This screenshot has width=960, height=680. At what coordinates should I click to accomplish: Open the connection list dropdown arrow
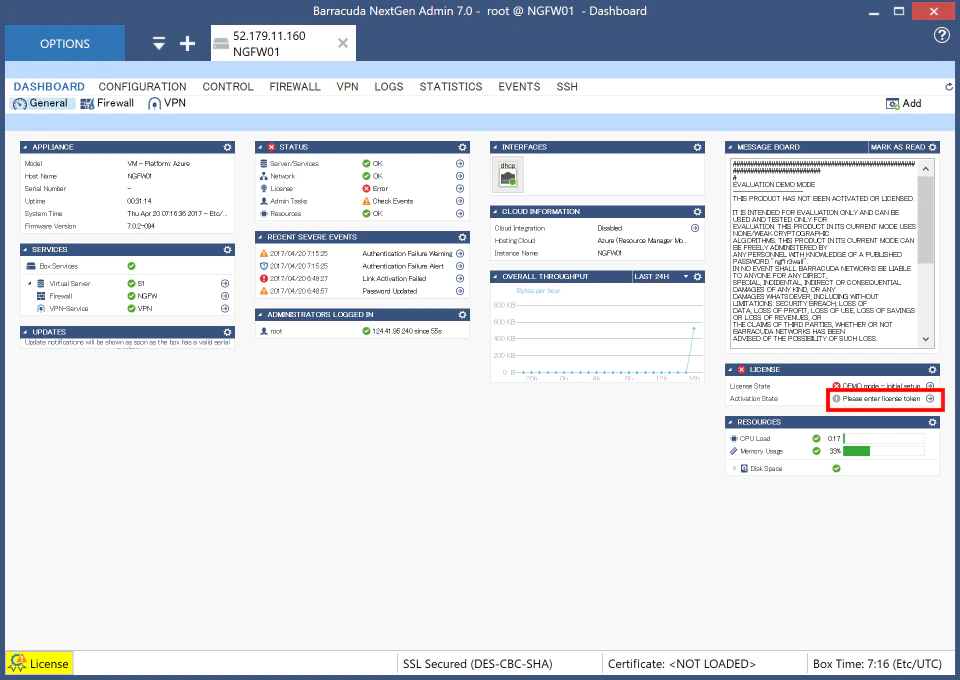159,43
